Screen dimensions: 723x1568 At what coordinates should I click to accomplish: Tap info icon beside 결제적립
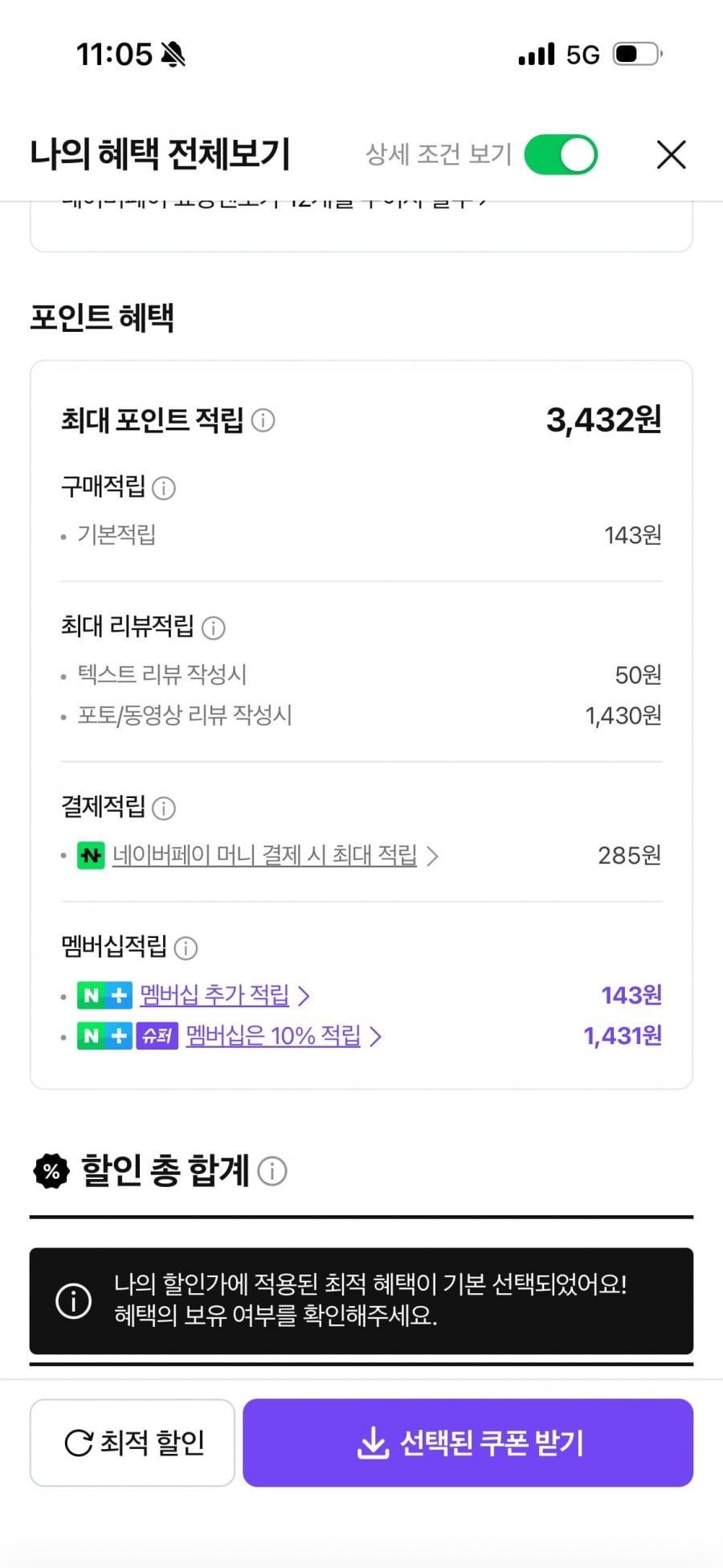coord(164,808)
